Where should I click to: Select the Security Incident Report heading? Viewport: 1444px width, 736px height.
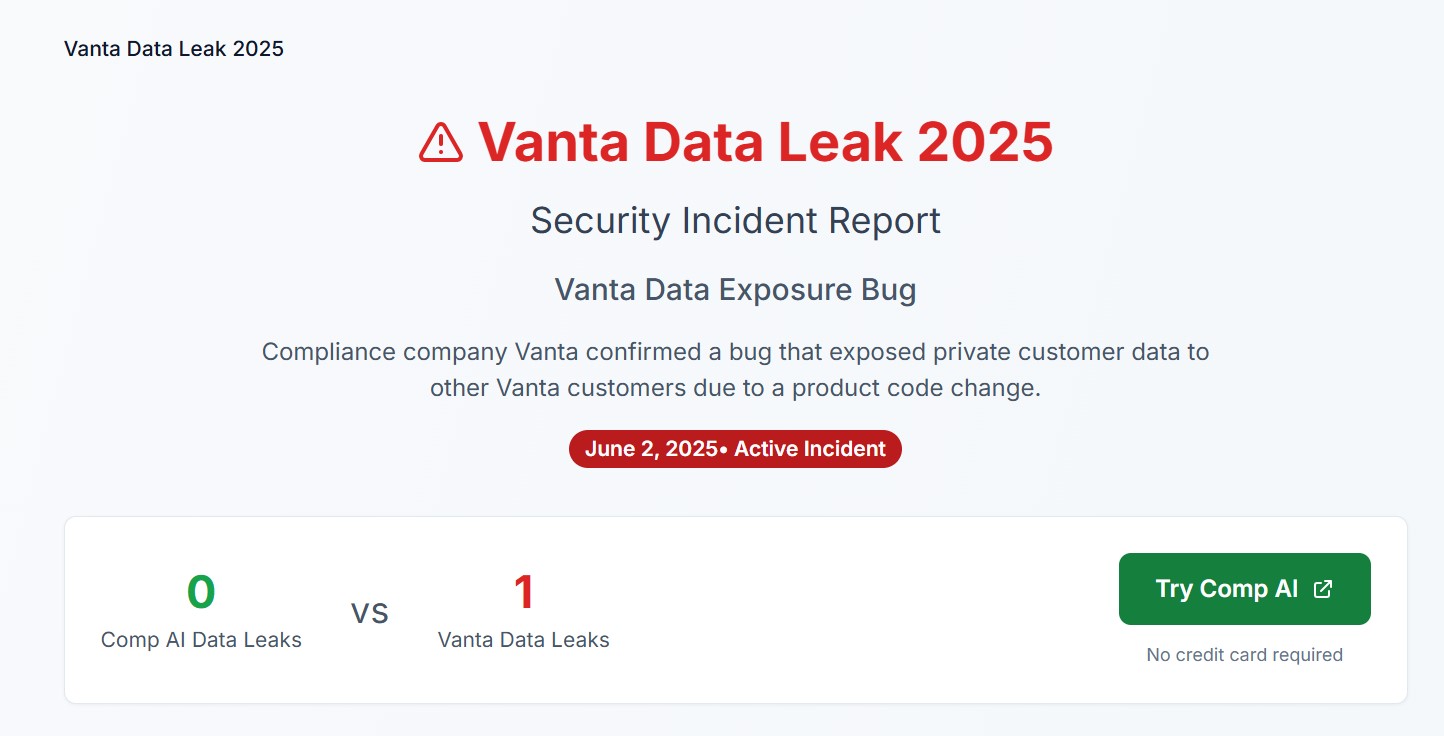[735, 220]
